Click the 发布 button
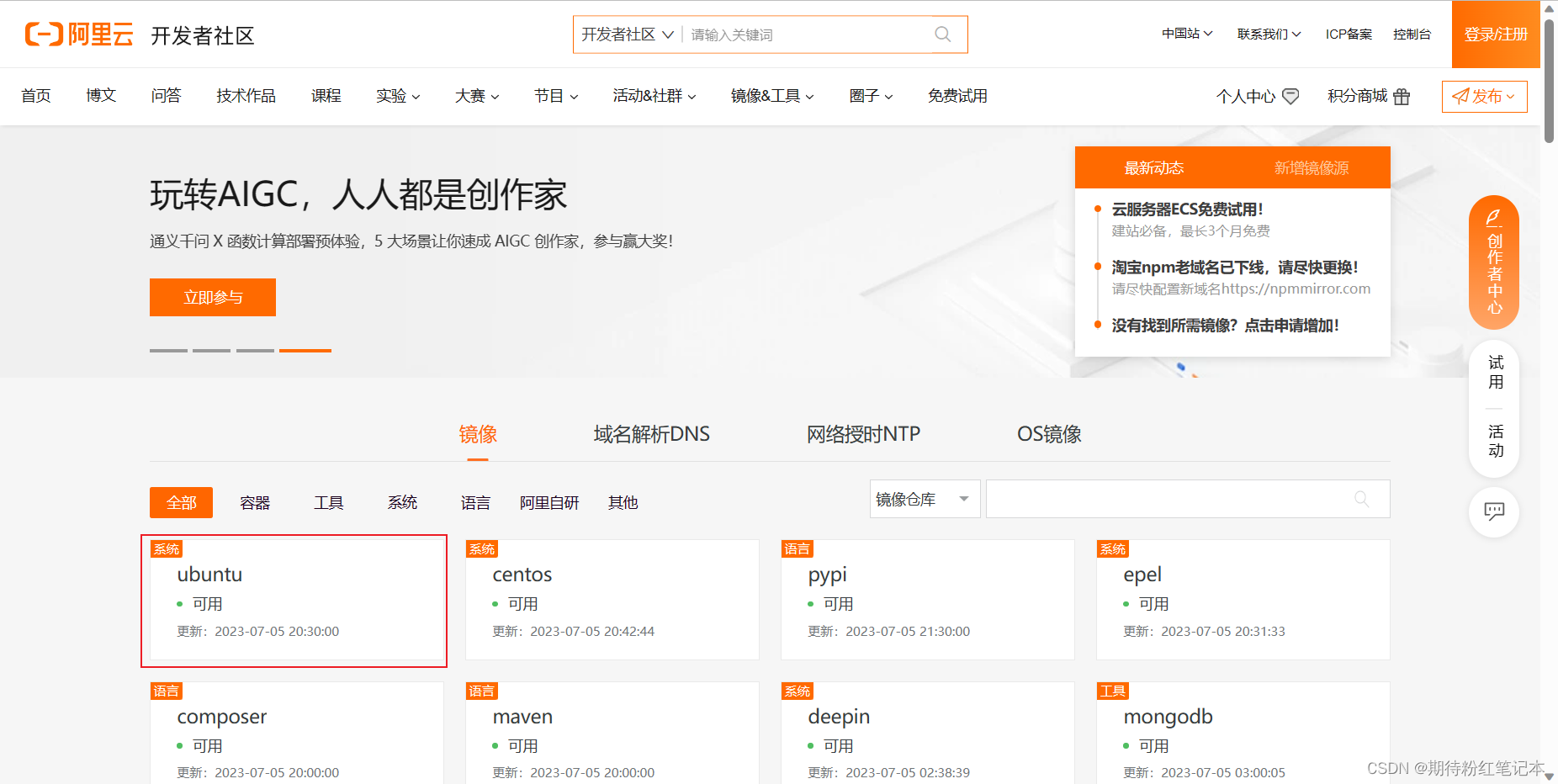Screen dimensions: 1558x784 pyautogui.click(x=1484, y=97)
